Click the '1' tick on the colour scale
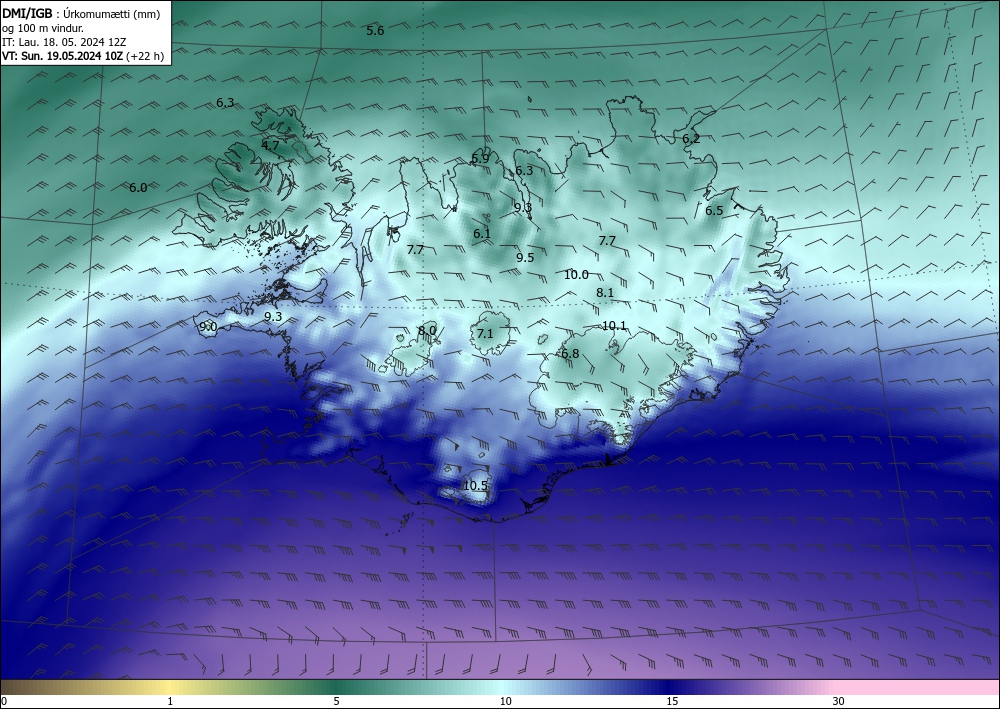The image size is (1000, 709). click(x=170, y=701)
